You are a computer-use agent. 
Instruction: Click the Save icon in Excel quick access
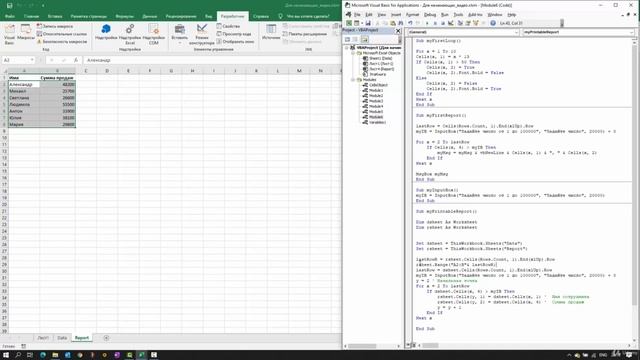point(9,6)
